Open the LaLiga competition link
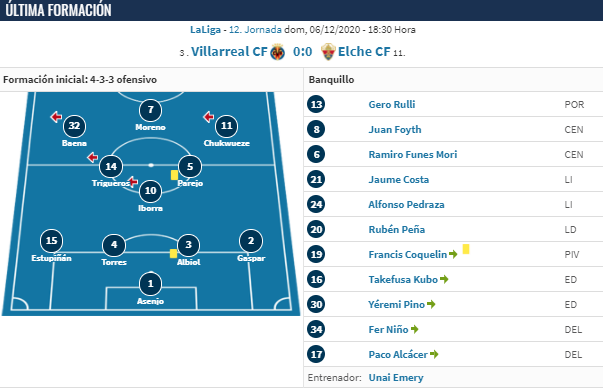Image resolution: width=603 pixels, height=388 pixels. (205, 30)
